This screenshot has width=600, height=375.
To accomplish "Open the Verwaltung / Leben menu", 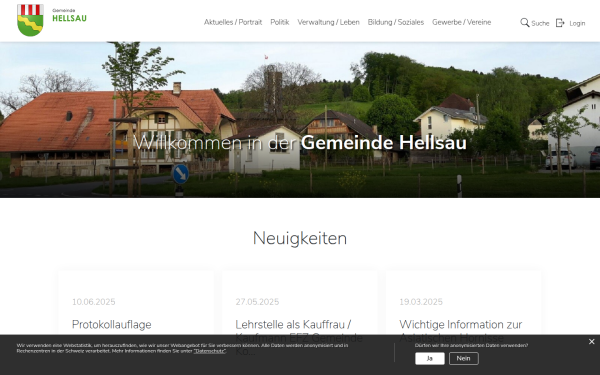I will pos(328,22).
